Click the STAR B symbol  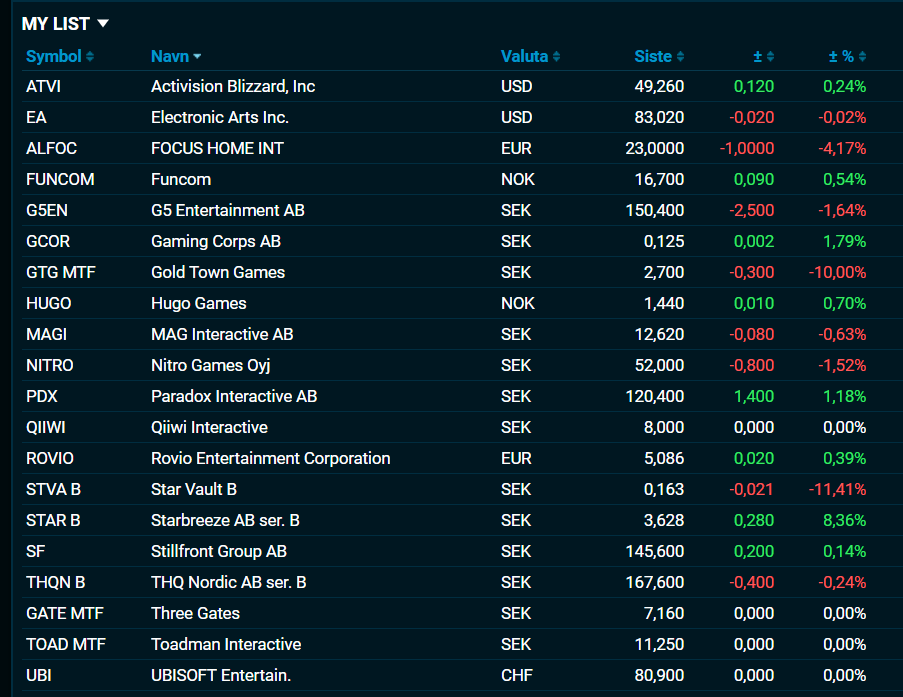[53, 521]
